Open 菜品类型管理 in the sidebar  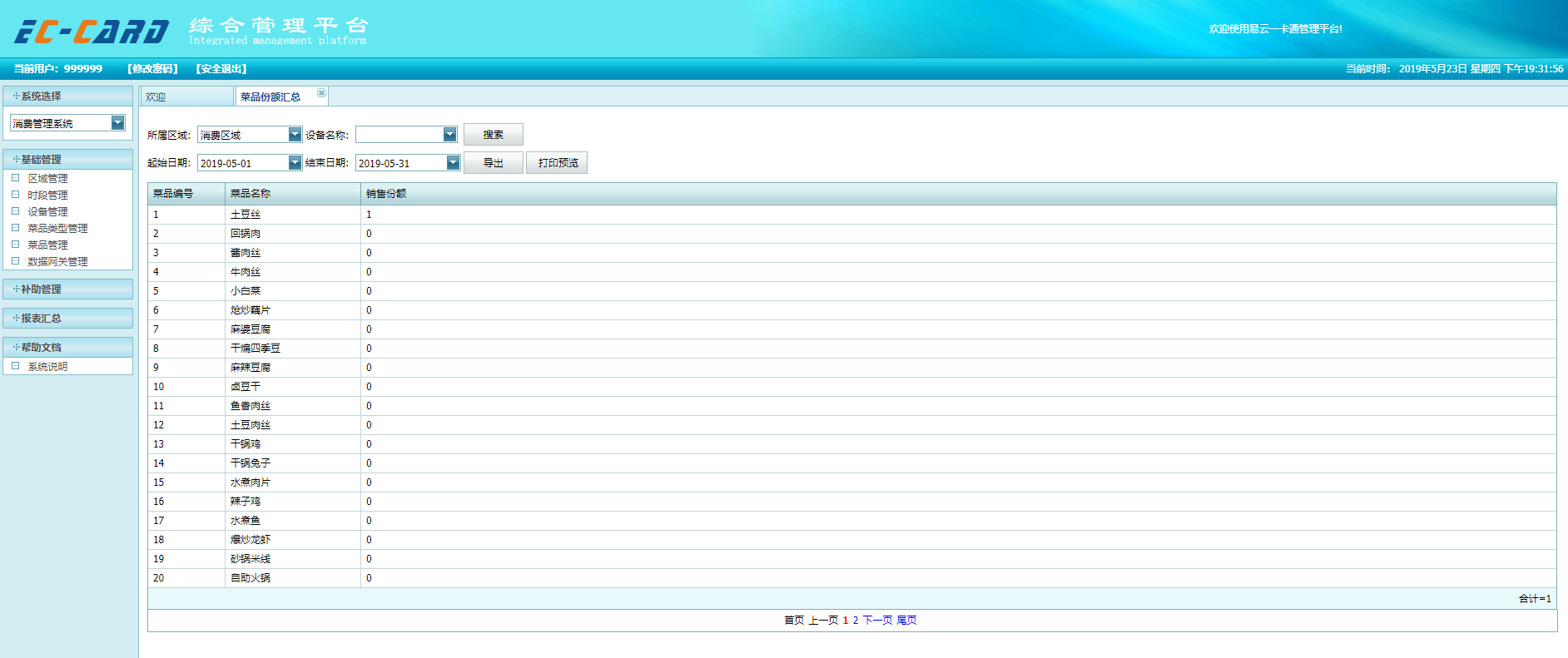(x=57, y=228)
